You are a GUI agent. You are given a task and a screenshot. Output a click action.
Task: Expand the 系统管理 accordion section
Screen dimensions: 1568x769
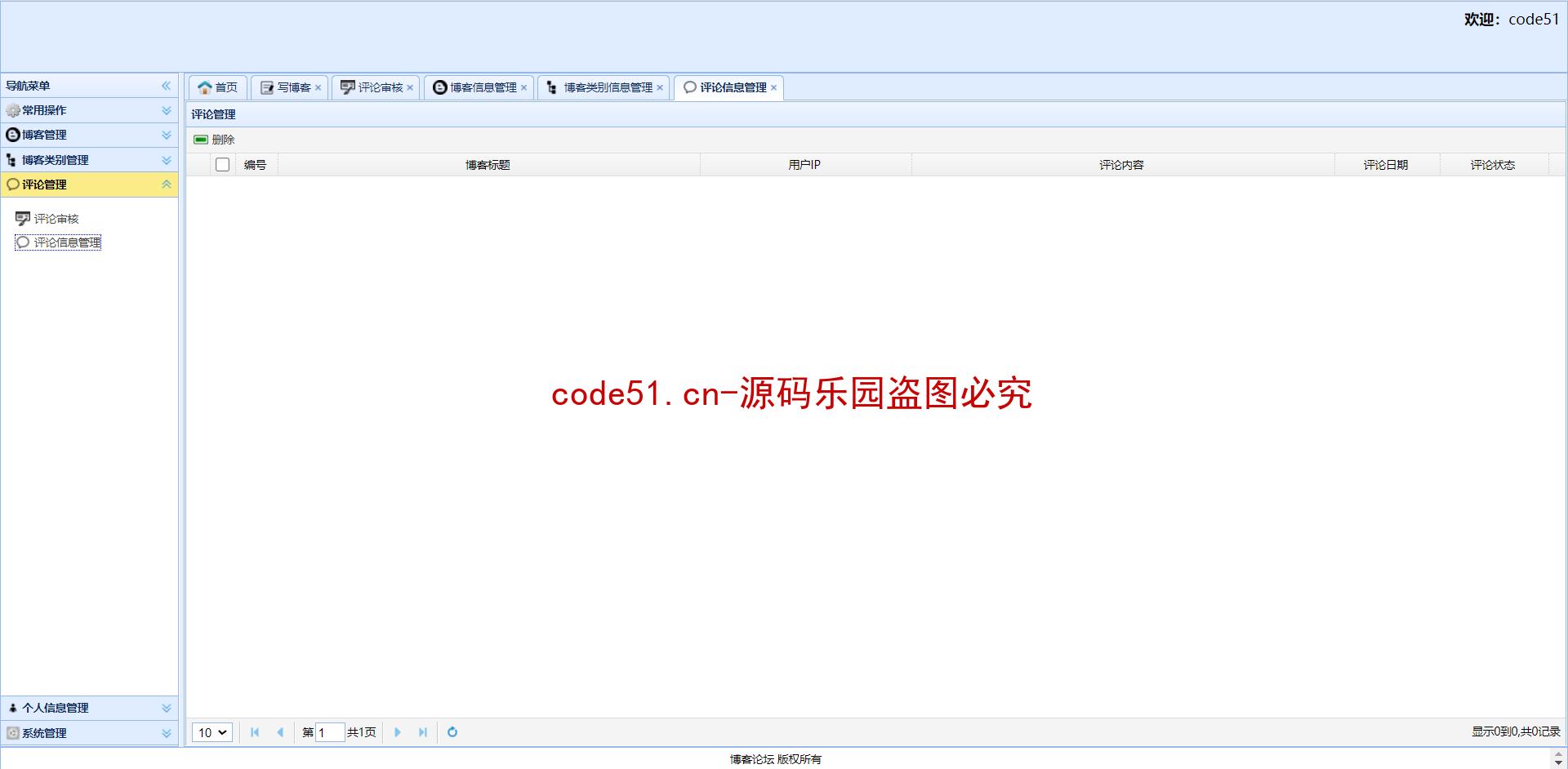(x=167, y=733)
